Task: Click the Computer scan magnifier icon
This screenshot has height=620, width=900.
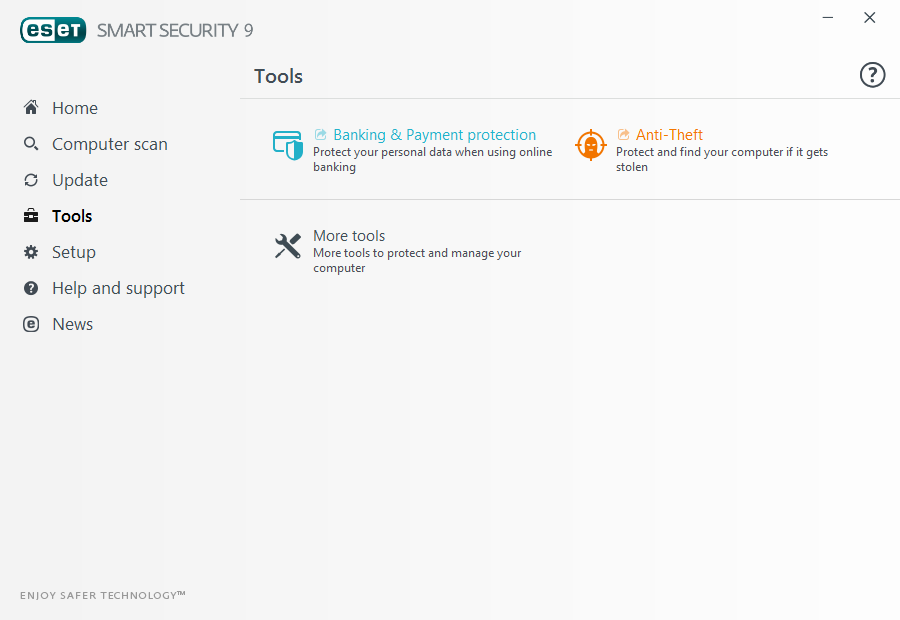Action: pyautogui.click(x=31, y=144)
